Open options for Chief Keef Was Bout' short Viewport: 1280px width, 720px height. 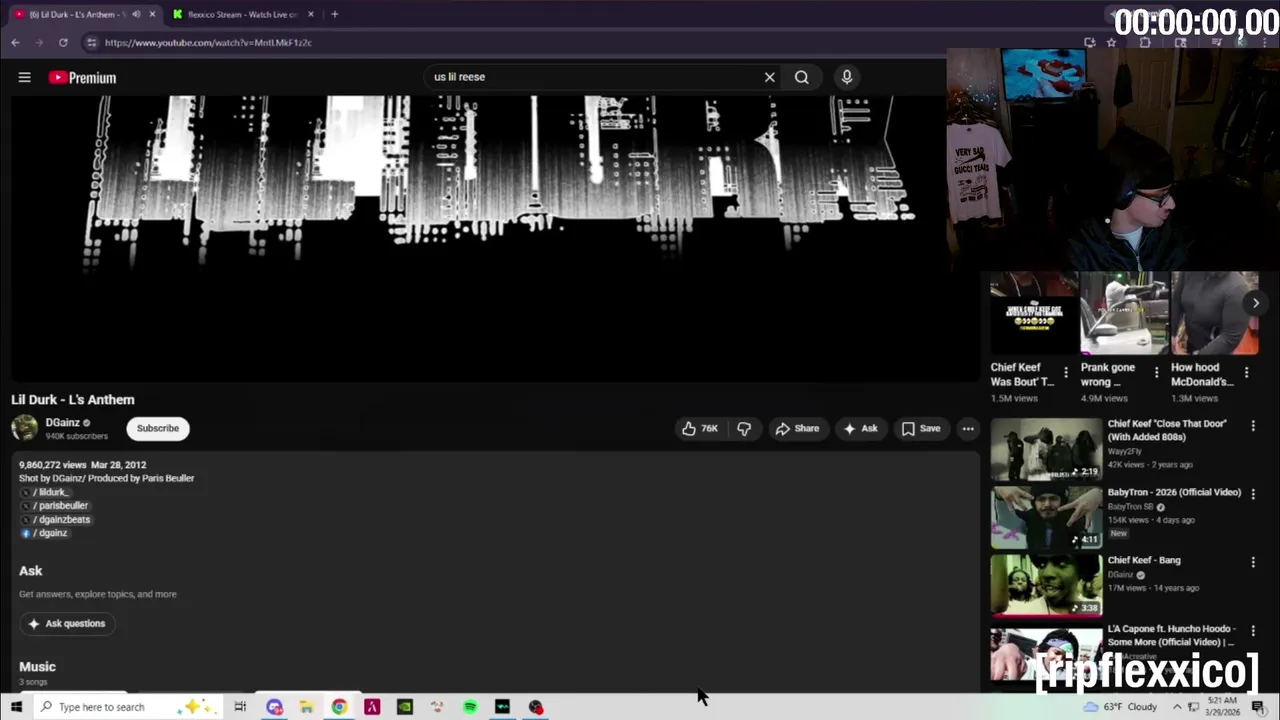tap(1066, 372)
